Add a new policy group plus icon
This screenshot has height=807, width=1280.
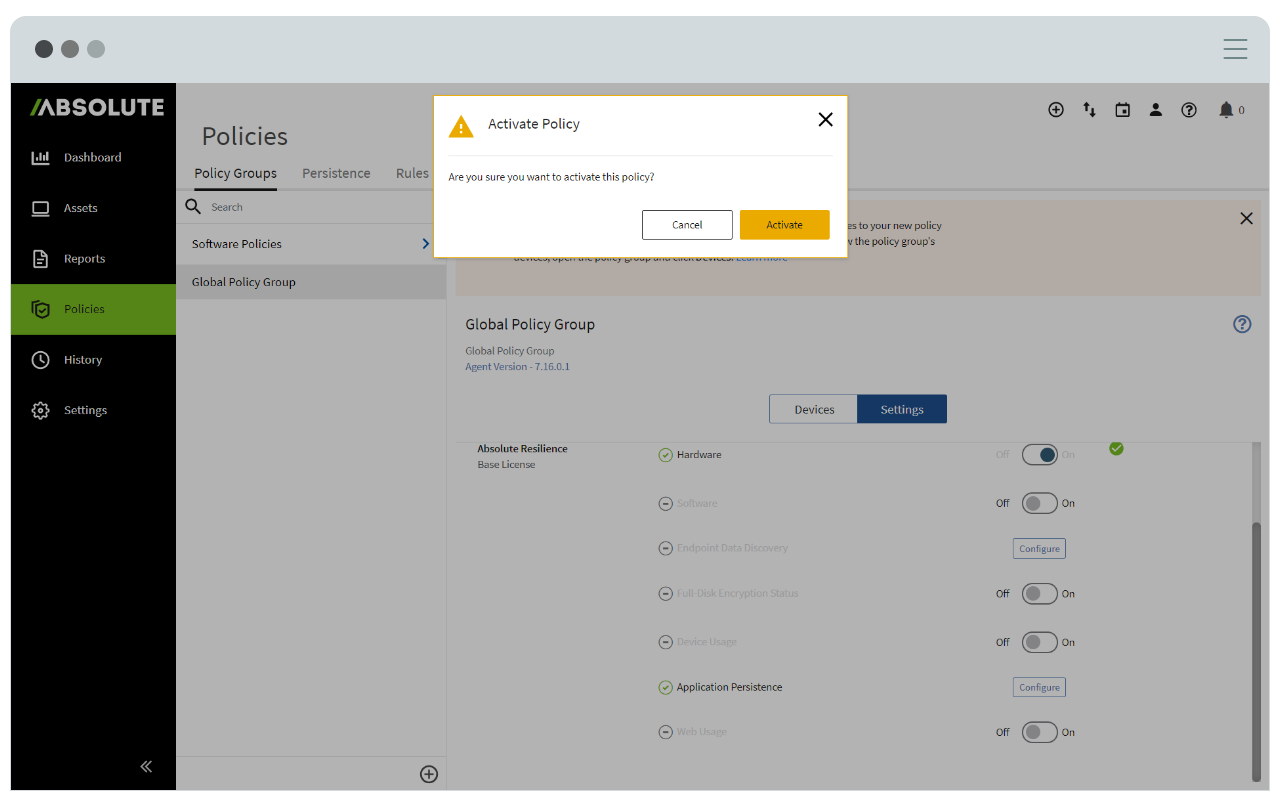pos(429,774)
